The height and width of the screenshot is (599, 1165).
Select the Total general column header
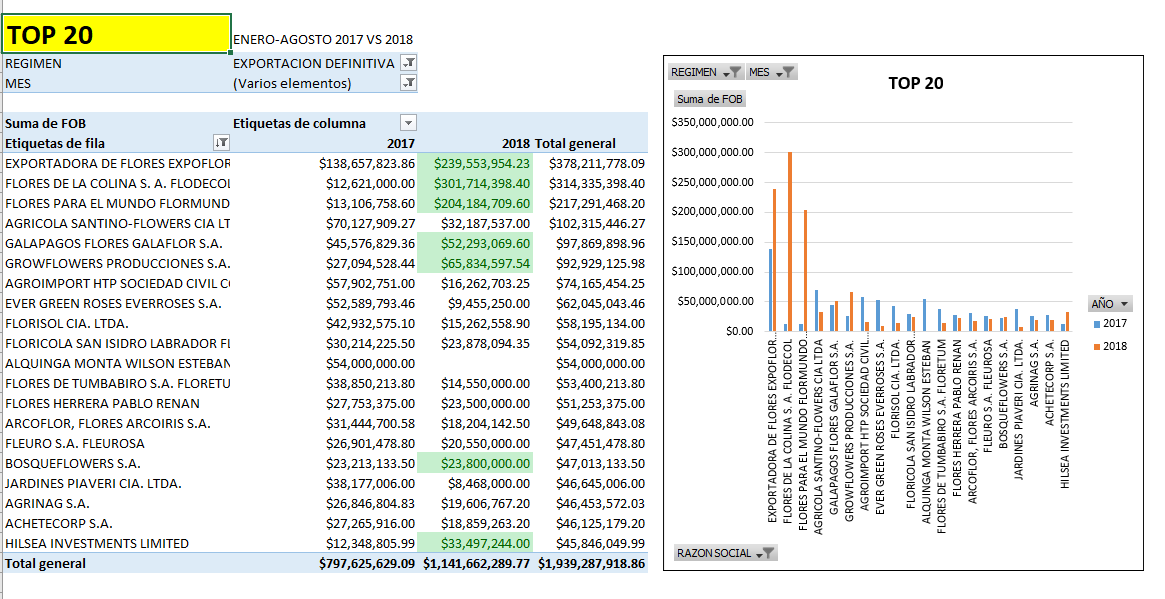[x=575, y=143]
